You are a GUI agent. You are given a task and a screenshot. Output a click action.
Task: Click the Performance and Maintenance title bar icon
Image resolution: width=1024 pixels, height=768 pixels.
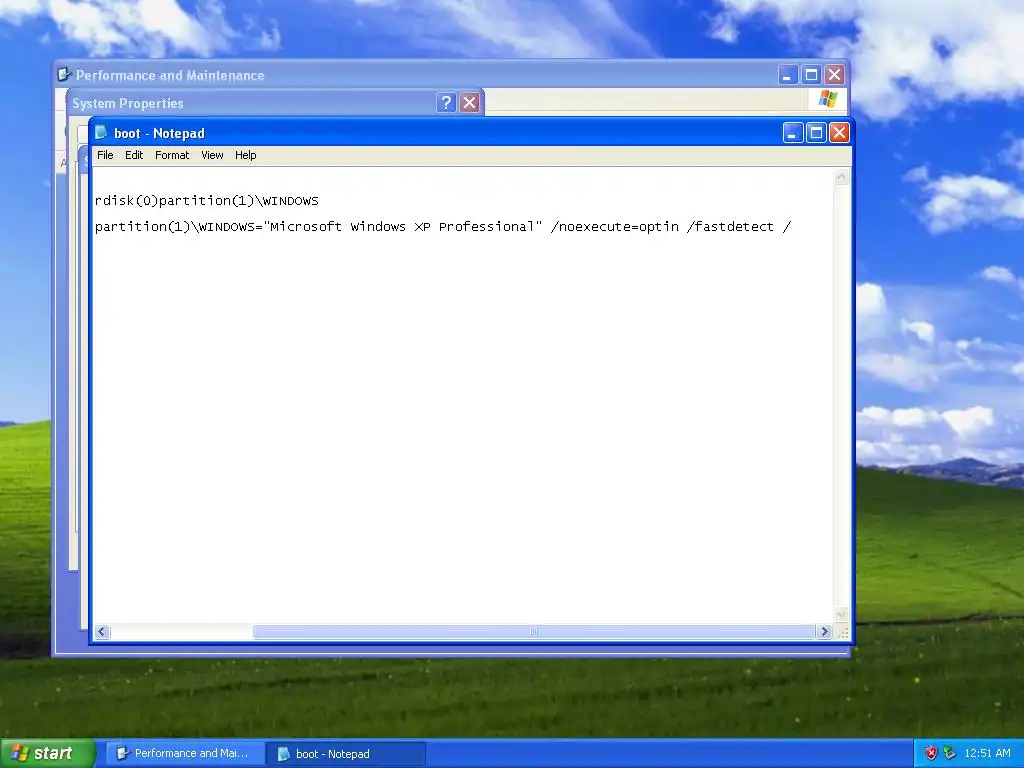click(x=64, y=74)
